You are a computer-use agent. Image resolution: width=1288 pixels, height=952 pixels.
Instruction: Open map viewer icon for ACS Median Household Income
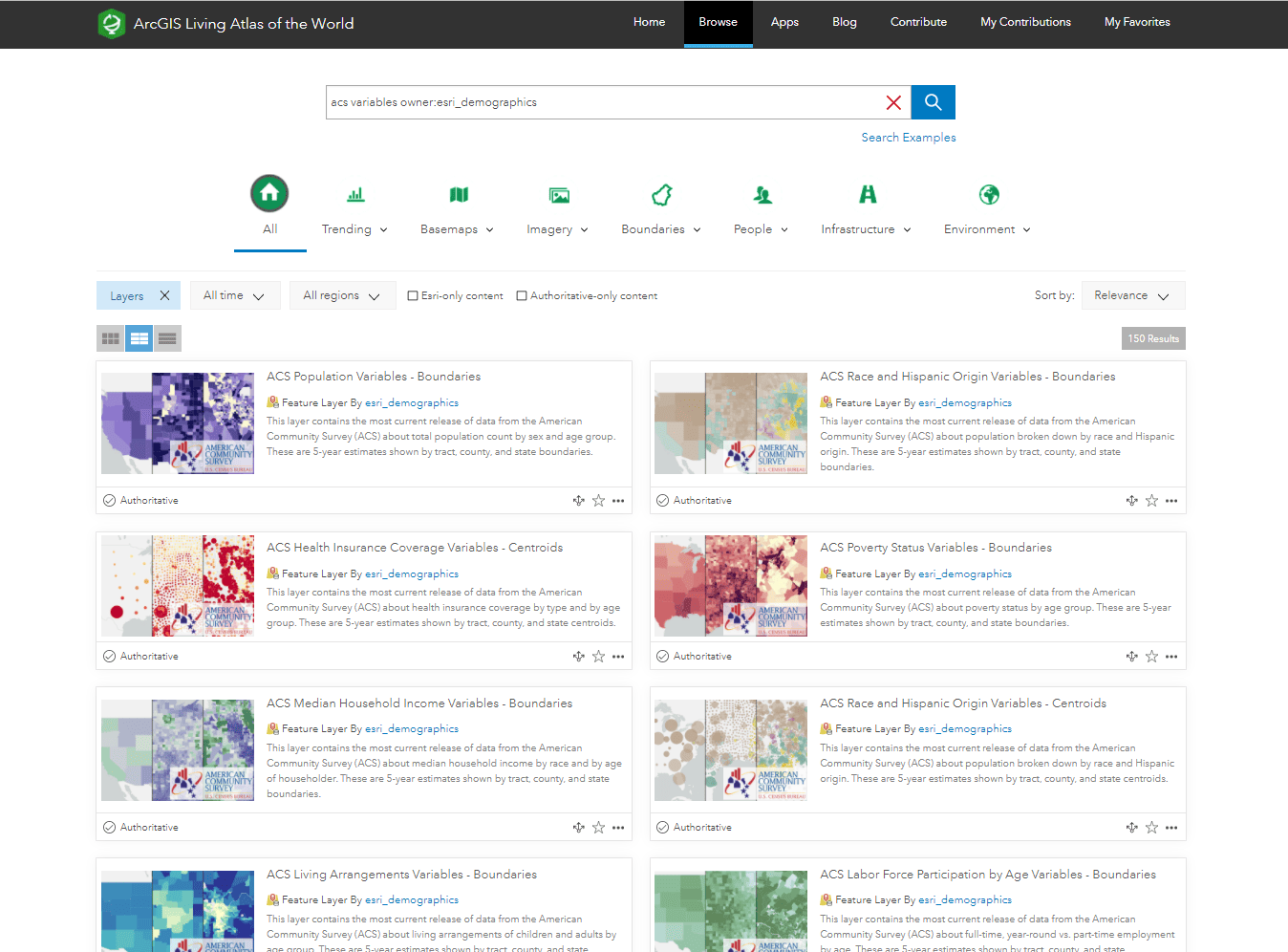pos(578,828)
